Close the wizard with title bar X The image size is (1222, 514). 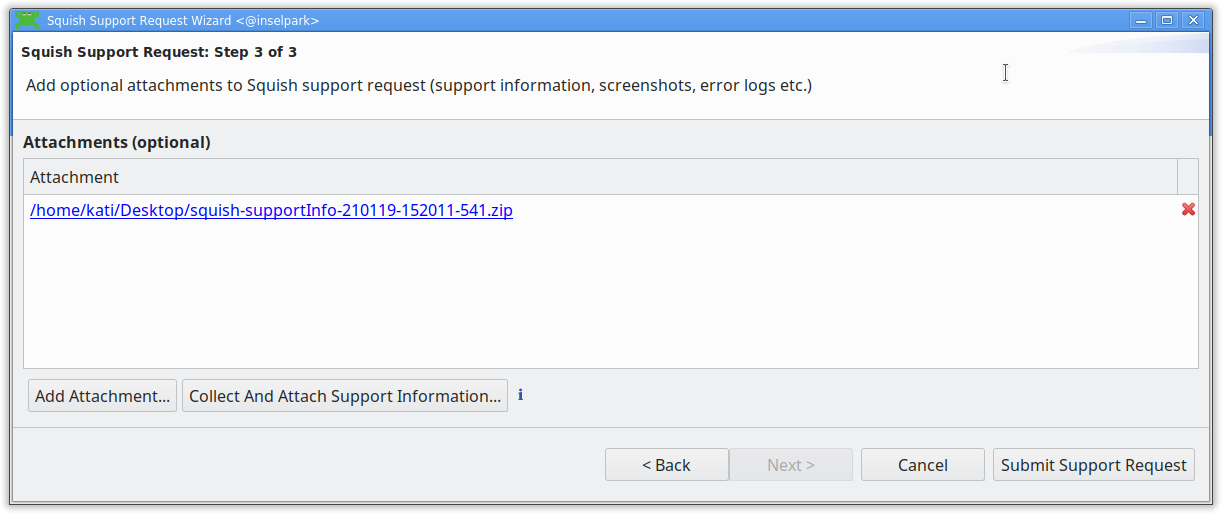click(x=1193, y=20)
